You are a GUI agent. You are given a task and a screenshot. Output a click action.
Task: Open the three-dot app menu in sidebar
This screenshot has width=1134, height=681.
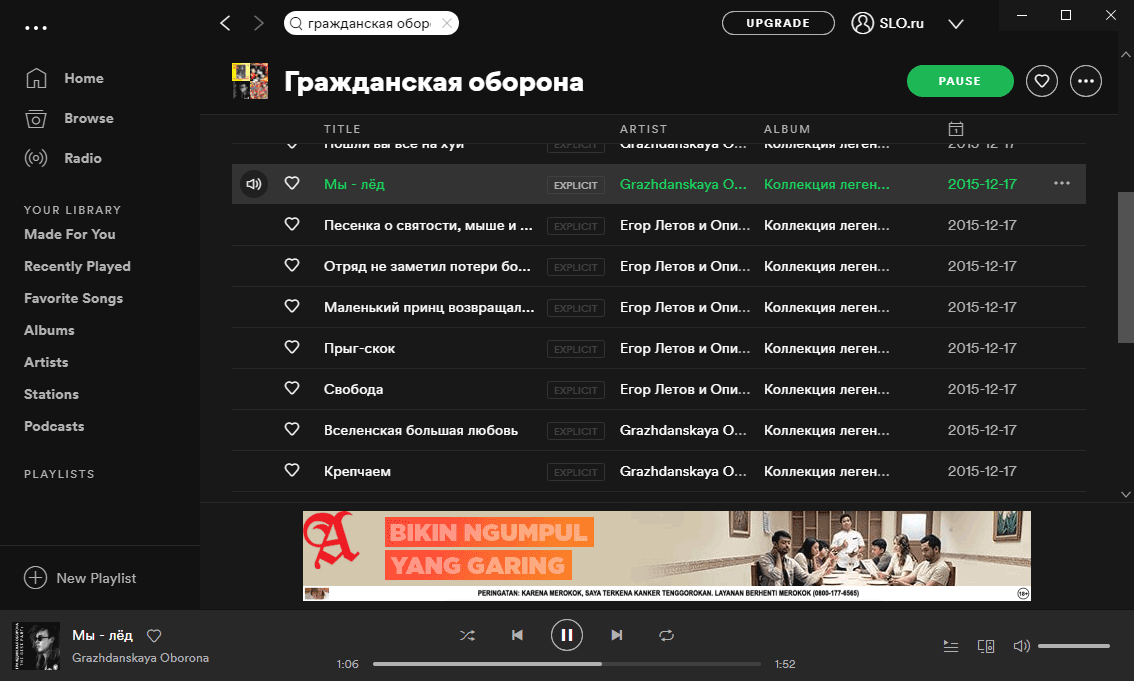click(x=35, y=28)
